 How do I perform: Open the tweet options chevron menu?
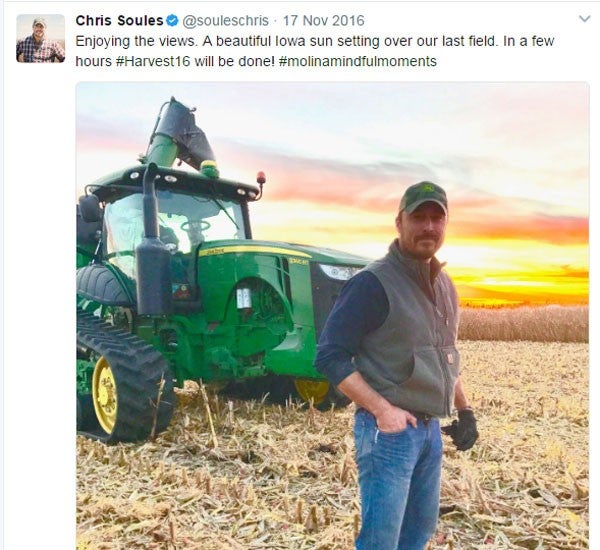coord(584,19)
